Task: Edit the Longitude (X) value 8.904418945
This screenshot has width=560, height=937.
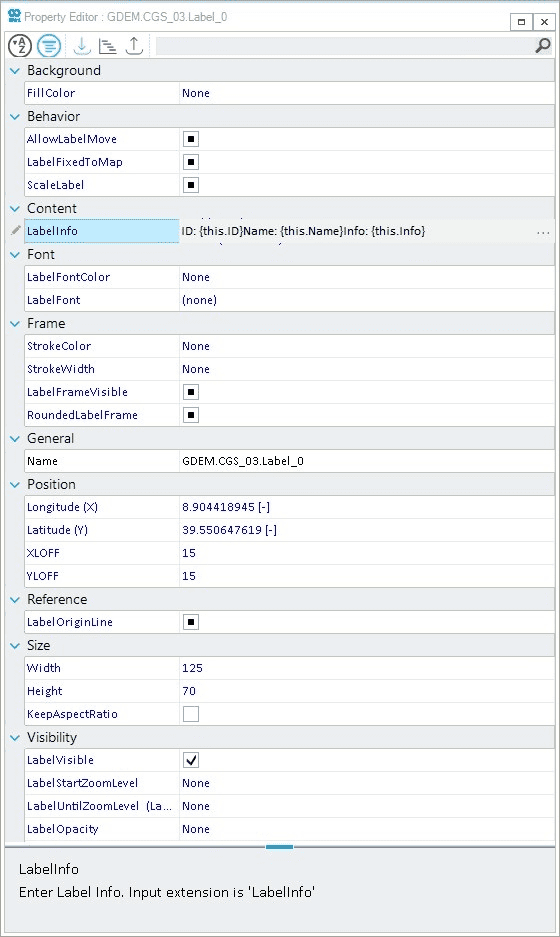Action: click(226, 507)
